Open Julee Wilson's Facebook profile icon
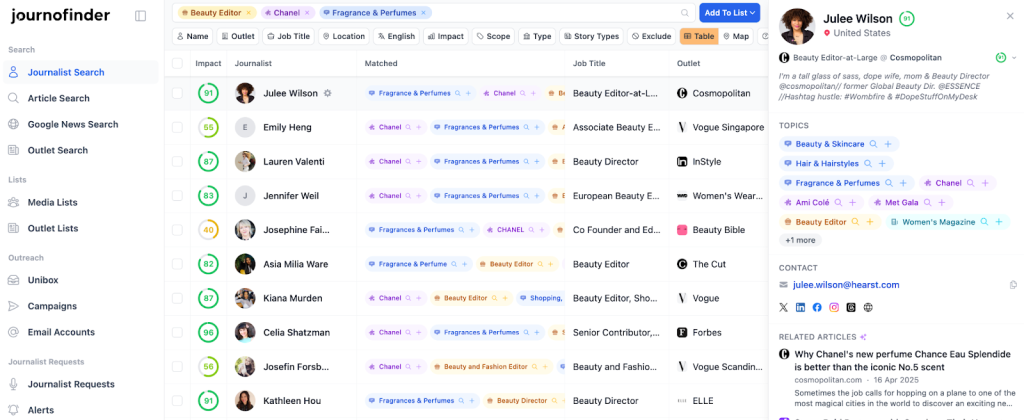 817,307
